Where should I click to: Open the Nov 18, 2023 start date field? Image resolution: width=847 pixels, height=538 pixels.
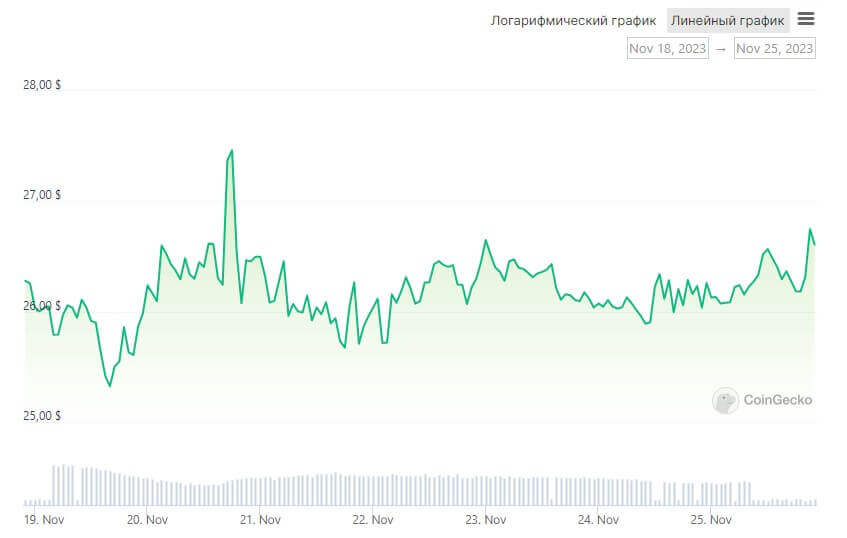click(x=667, y=48)
